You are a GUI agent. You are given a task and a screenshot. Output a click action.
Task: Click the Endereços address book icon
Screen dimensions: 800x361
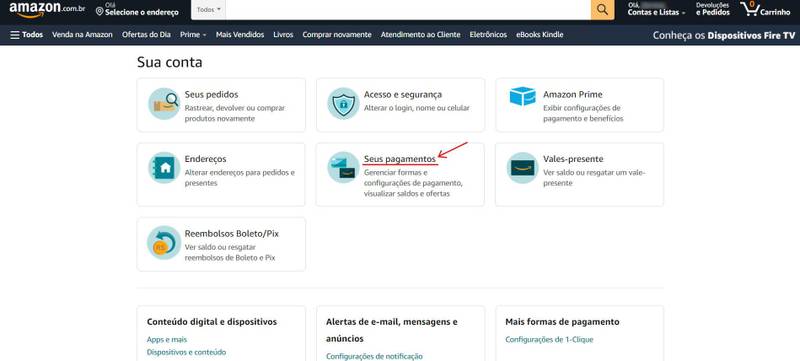pyautogui.click(x=164, y=168)
